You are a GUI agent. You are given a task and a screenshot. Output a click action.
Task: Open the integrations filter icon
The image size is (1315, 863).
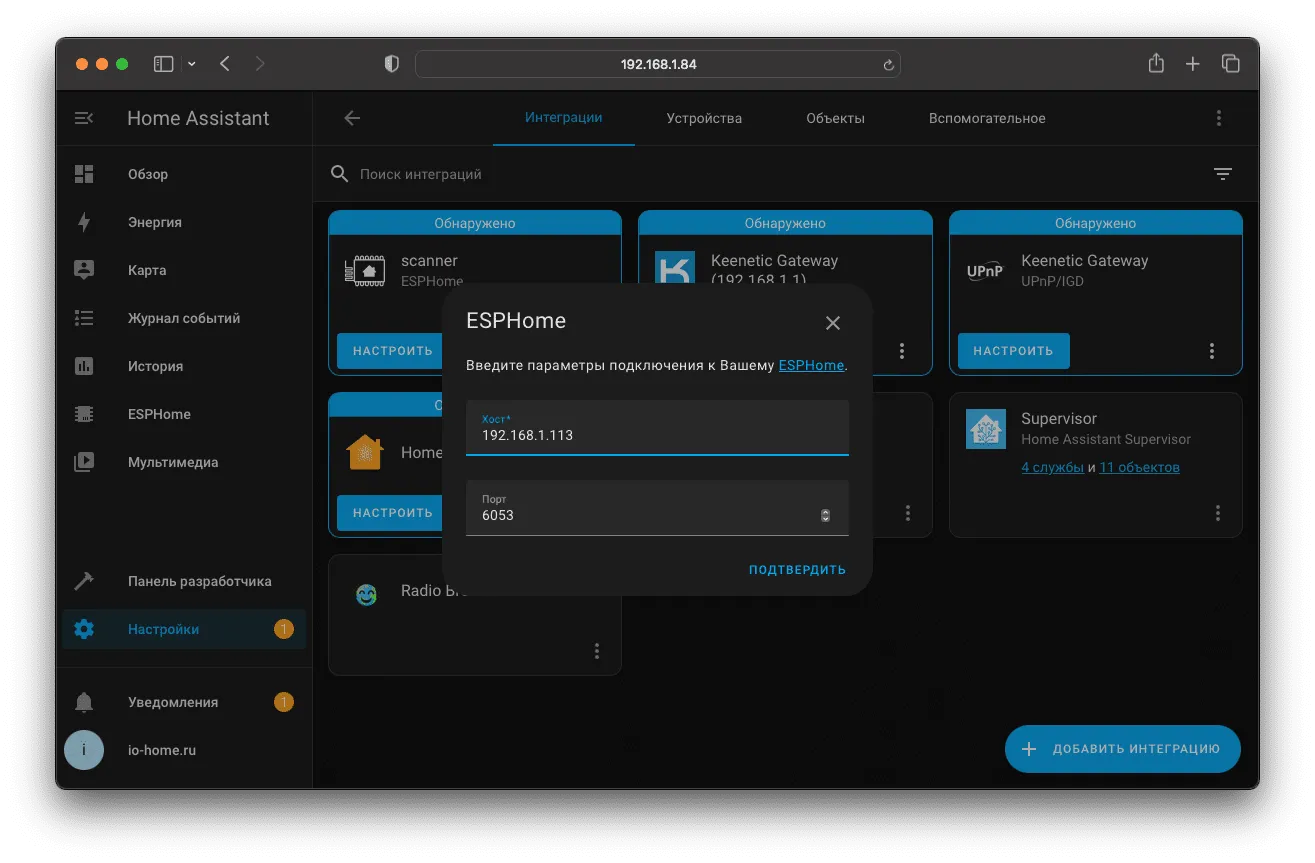1223,174
